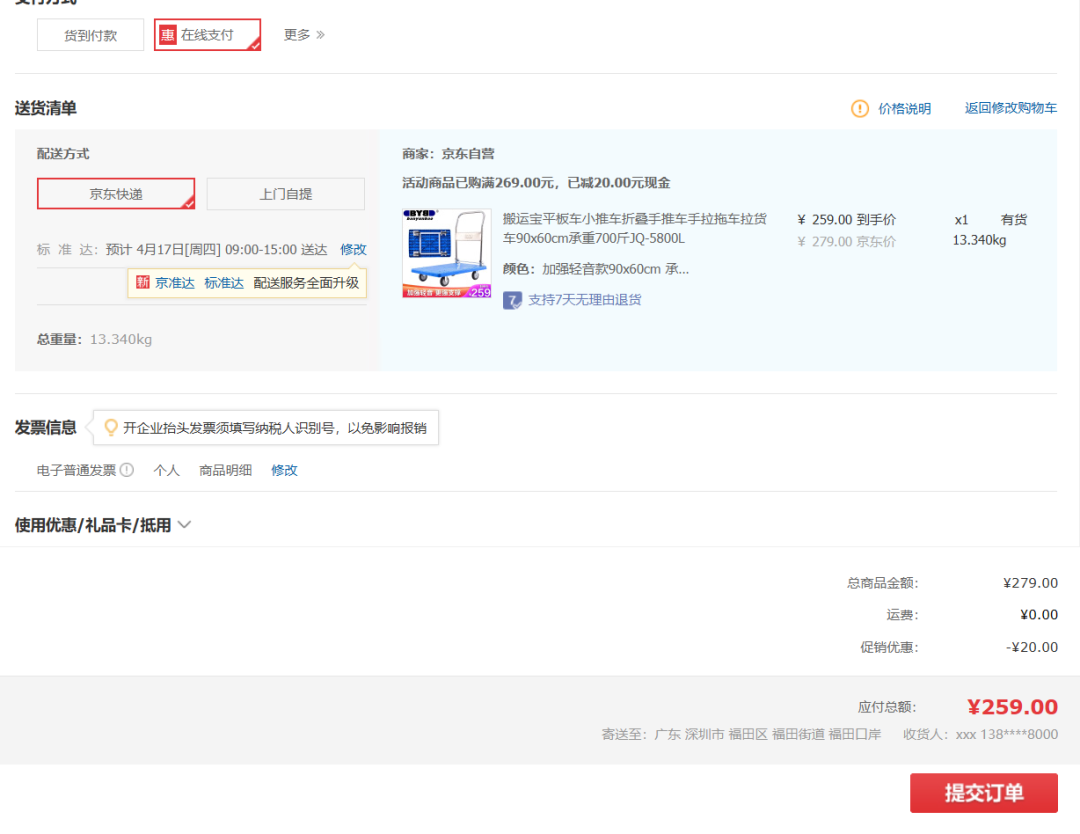Click the 收货人 recipient text
This screenshot has height=834, width=1080.
(x=980, y=735)
